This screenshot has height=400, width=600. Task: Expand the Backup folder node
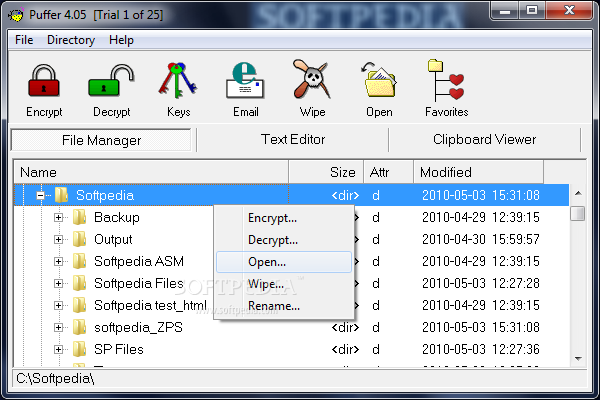tap(58, 217)
